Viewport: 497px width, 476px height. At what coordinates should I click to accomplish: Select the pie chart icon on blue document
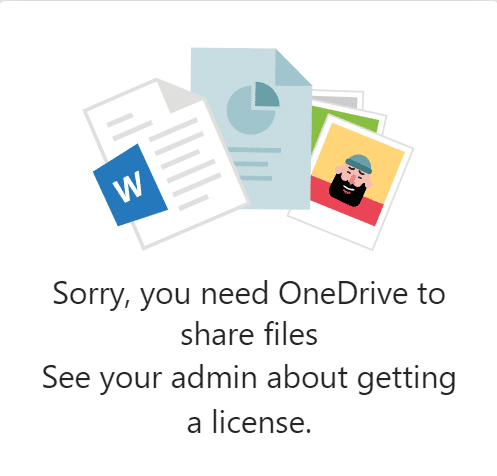253,108
